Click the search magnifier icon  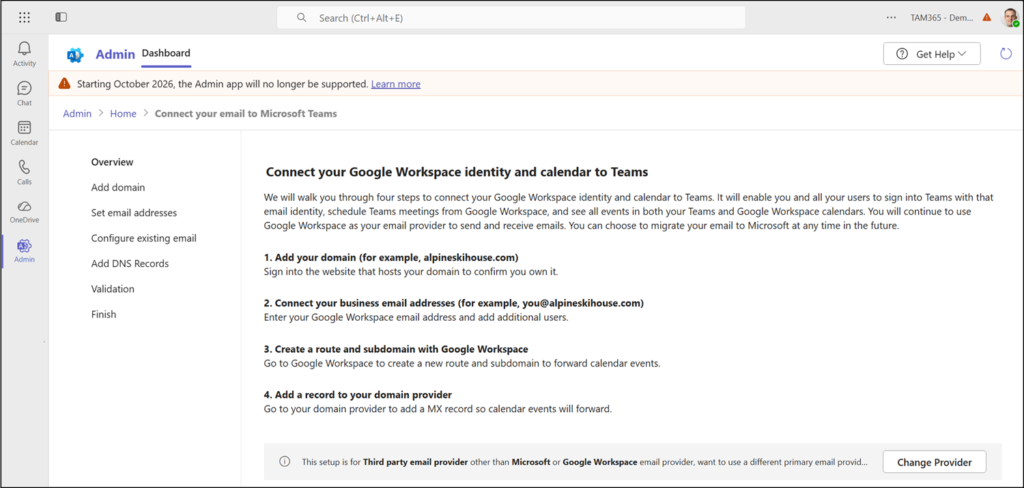(301, 18)
